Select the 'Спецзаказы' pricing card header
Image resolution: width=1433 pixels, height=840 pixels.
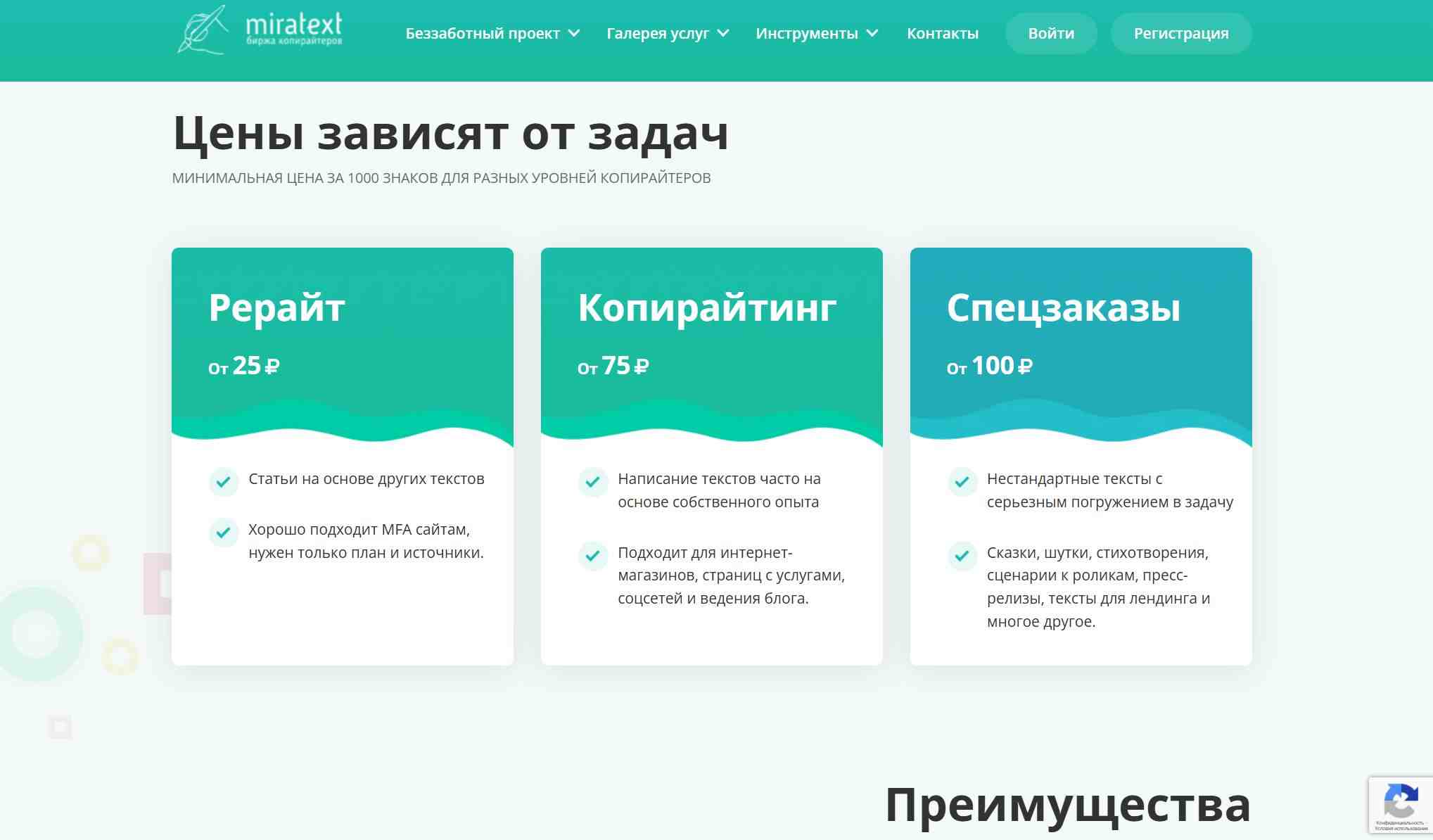(x=1063, y=308)
